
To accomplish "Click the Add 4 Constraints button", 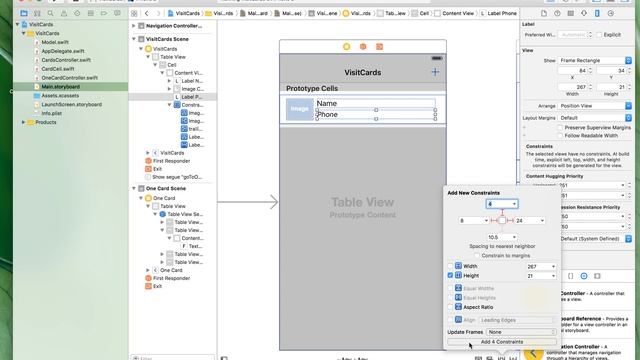I will click(502, 342).
